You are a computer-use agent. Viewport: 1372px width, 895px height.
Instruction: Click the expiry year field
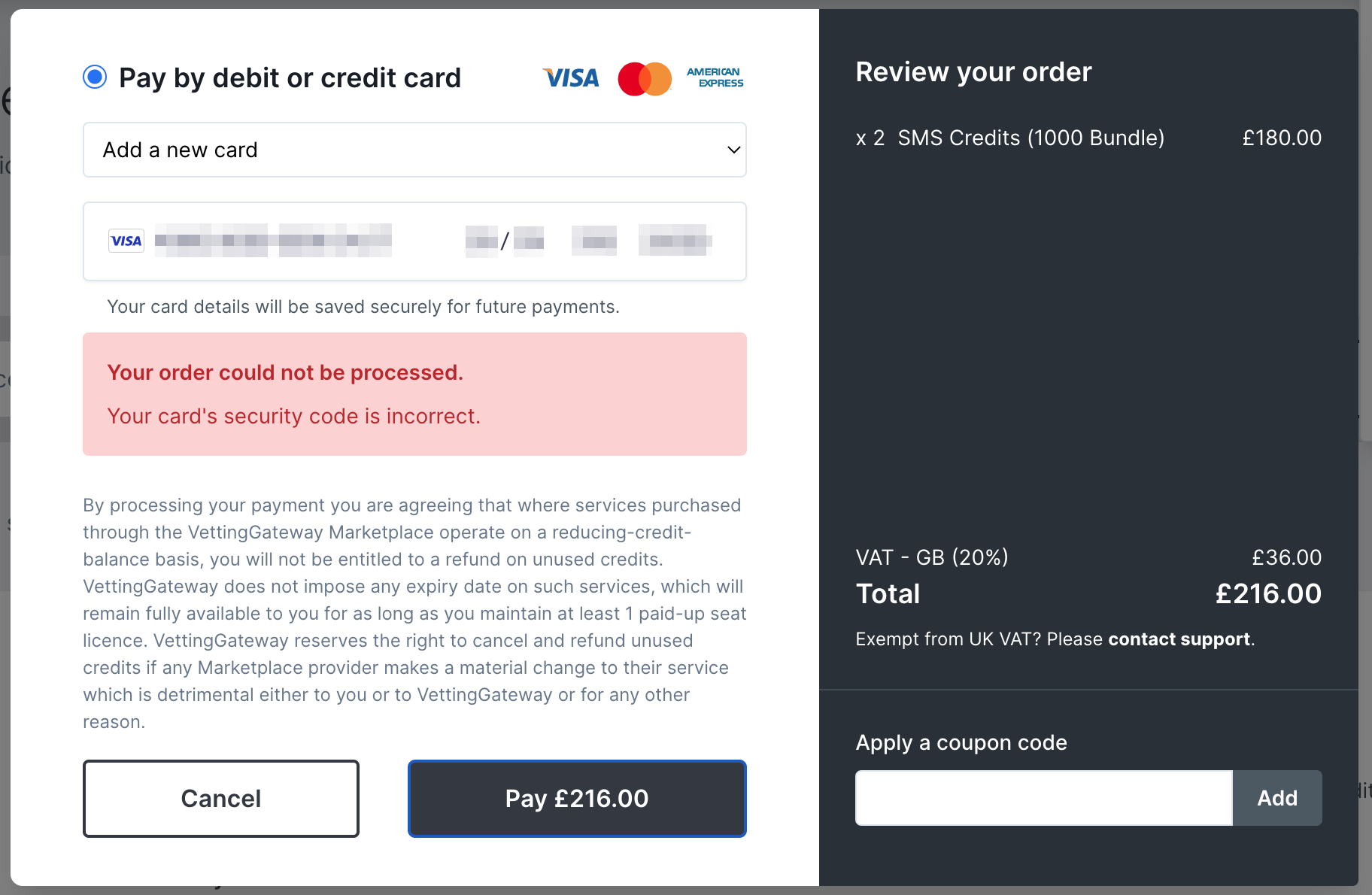(x=530, y=241)
